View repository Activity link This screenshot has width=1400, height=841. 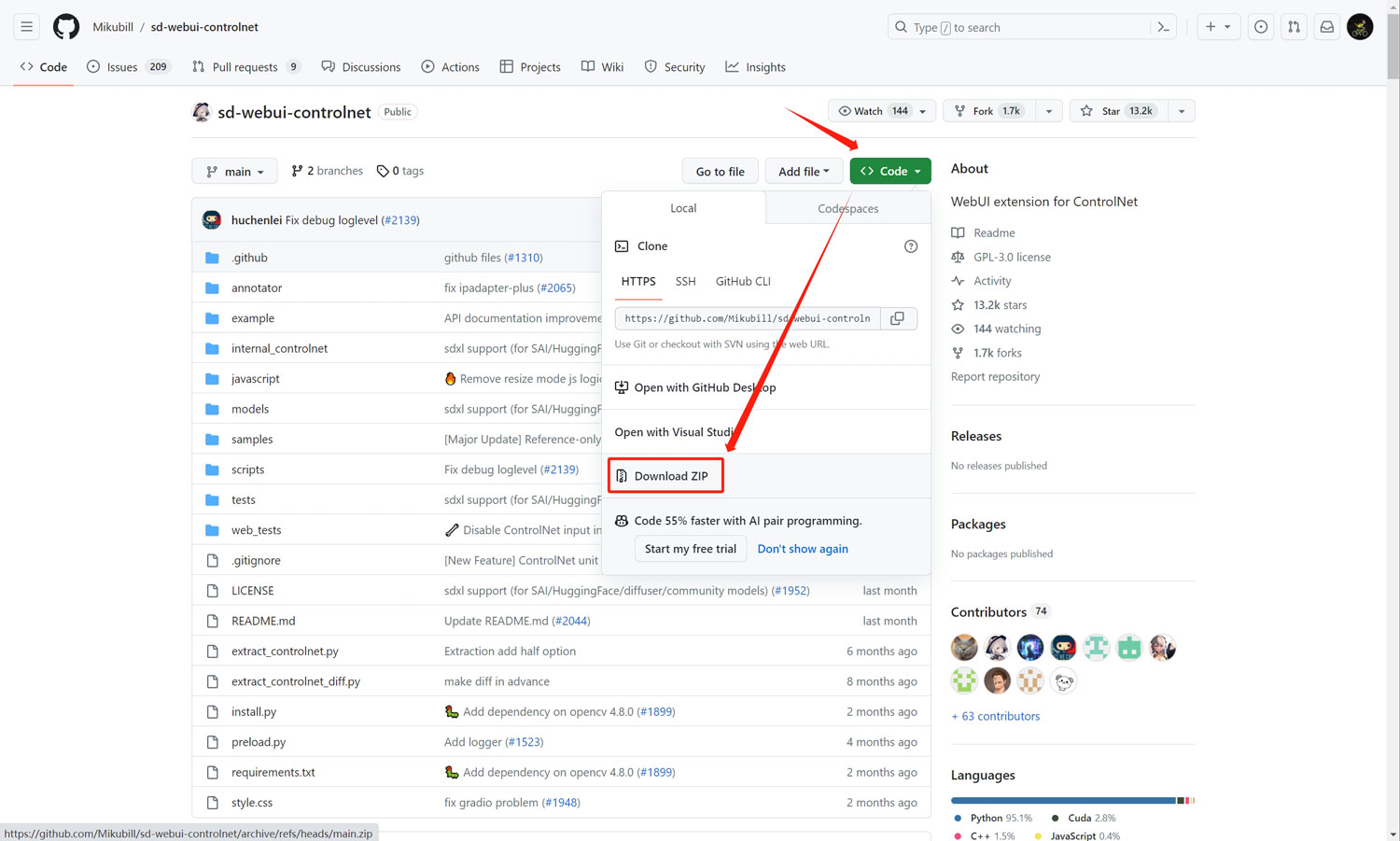click(982, 281)
